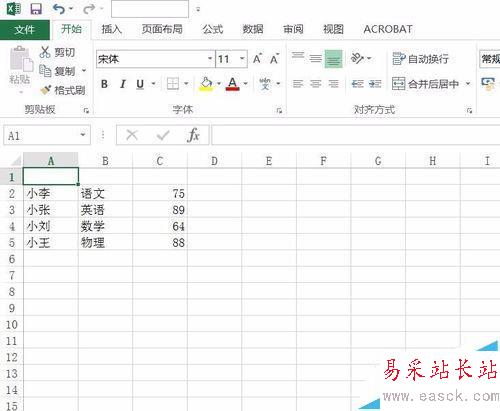
Task: Select the cell with value 64
Action: tap(160, 226)
